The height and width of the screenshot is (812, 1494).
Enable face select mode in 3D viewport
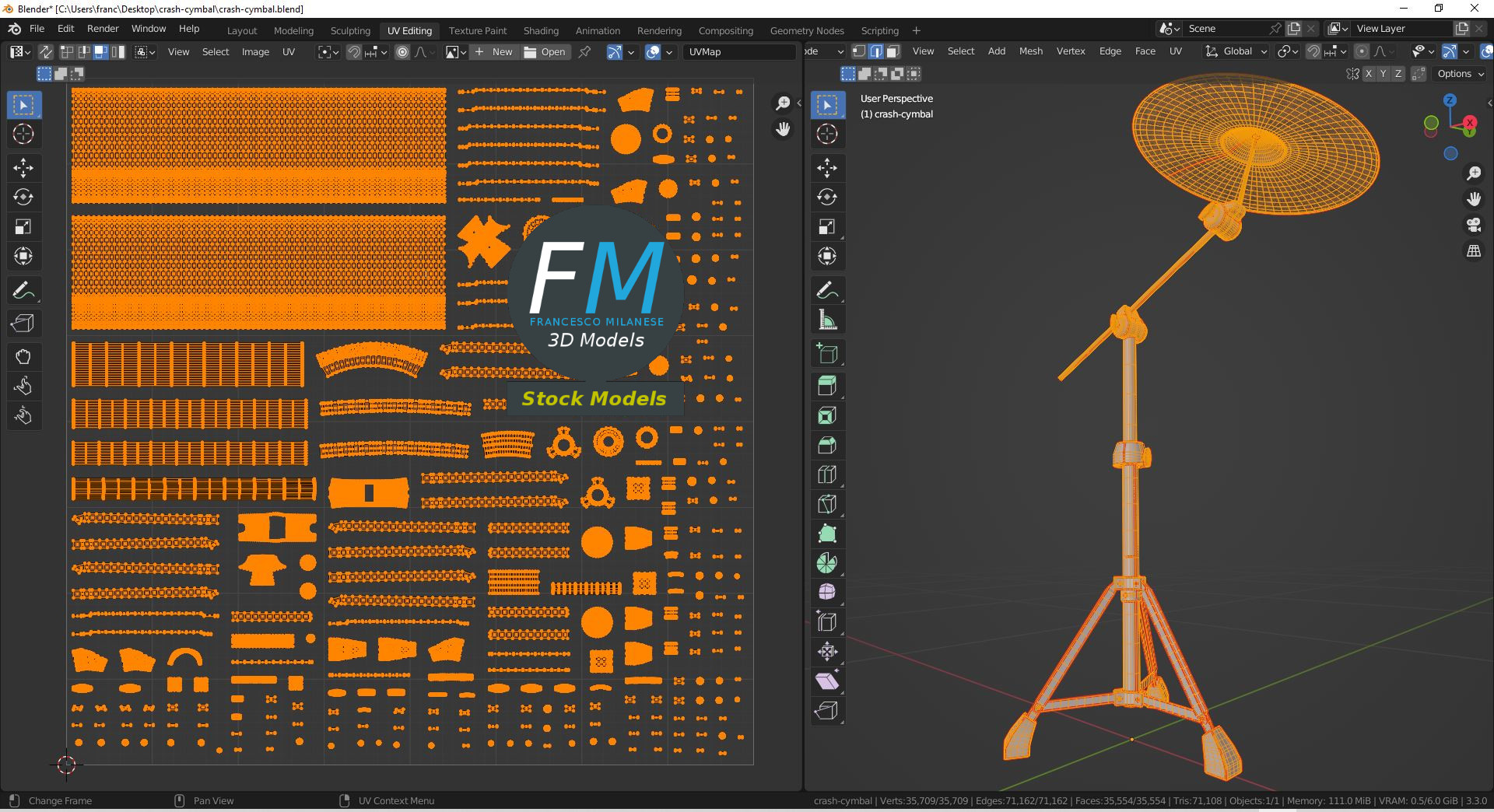[893, 51]
